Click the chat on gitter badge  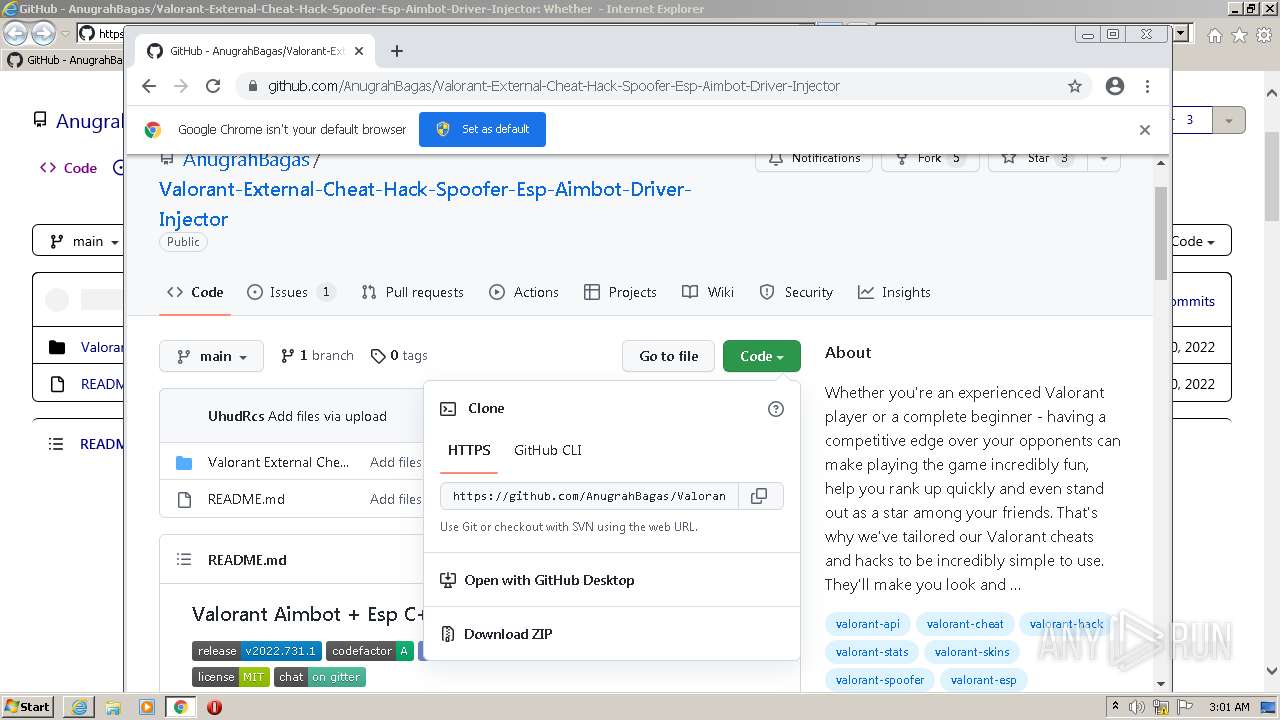point(320,677)
